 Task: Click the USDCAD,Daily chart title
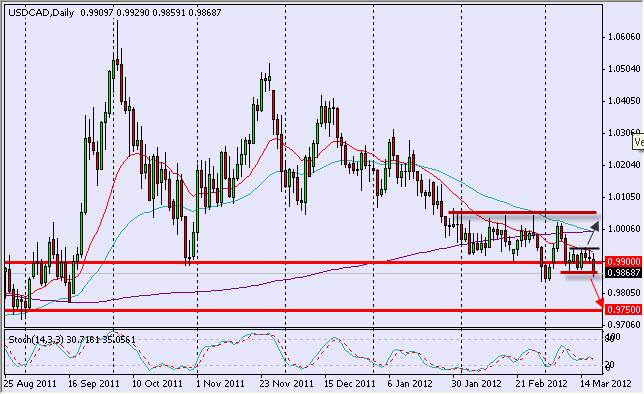tap(41, 13)
